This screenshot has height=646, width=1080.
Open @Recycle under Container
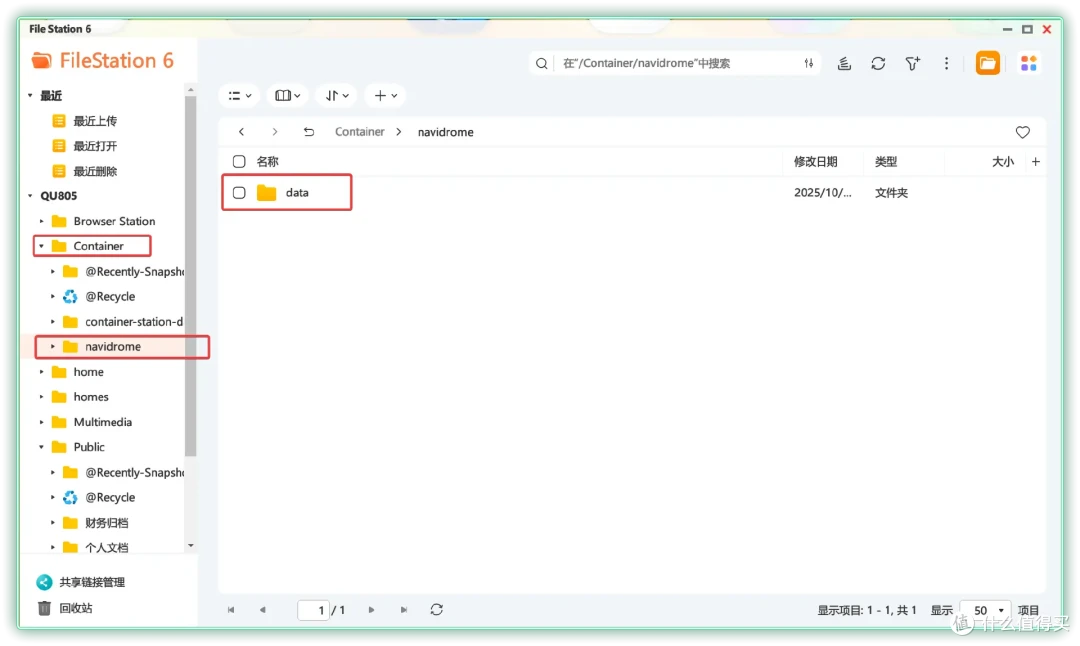pyautogui.click(x=110, y=297)
